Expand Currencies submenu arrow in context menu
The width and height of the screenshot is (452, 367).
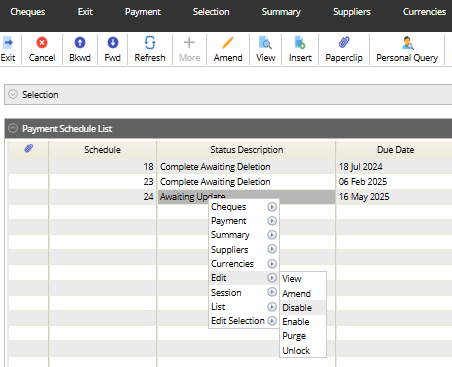pyautogui.click(x=272, y=264)
